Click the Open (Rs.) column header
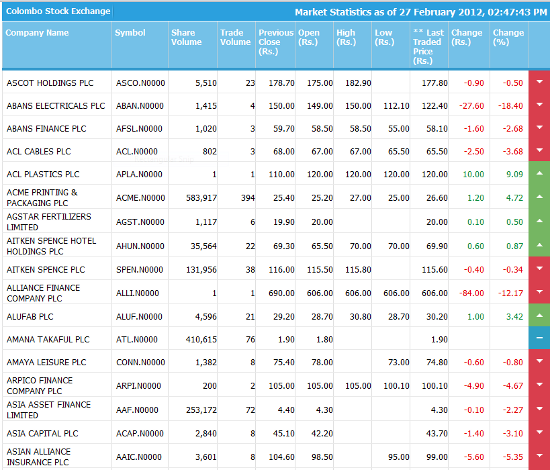 pos(309,38)
